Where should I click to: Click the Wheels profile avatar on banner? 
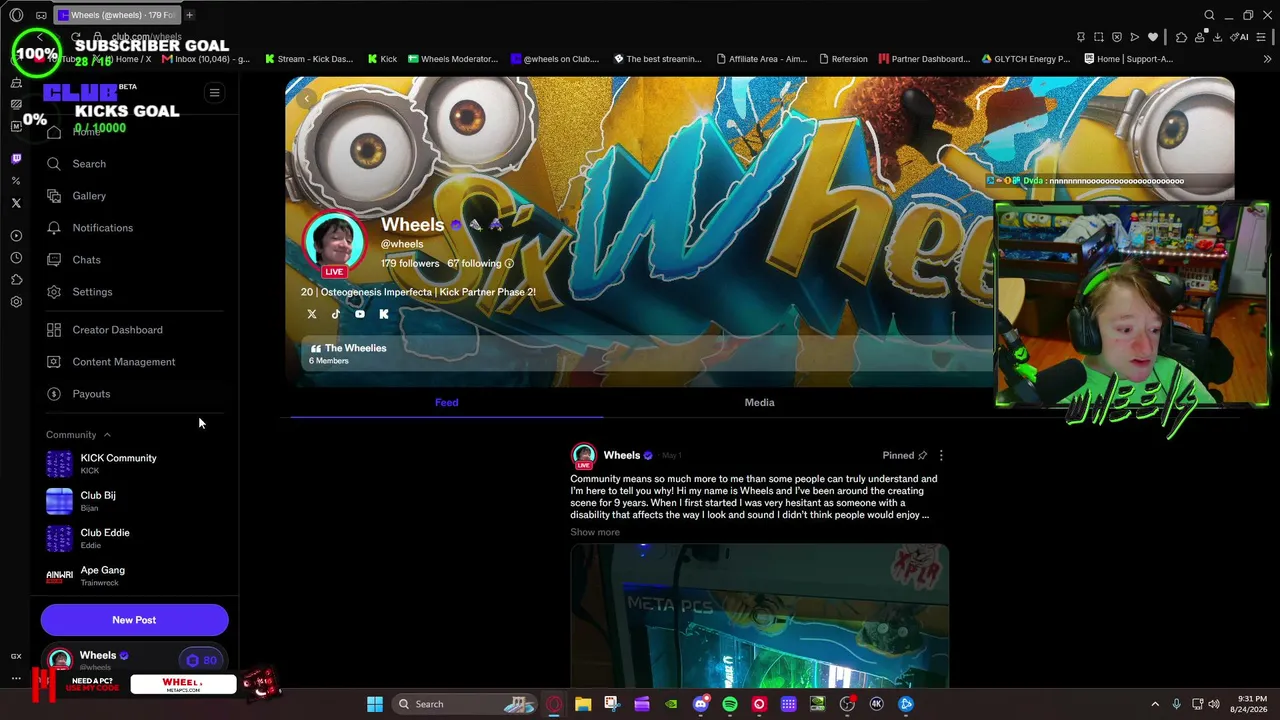click(x=334, y=243)
